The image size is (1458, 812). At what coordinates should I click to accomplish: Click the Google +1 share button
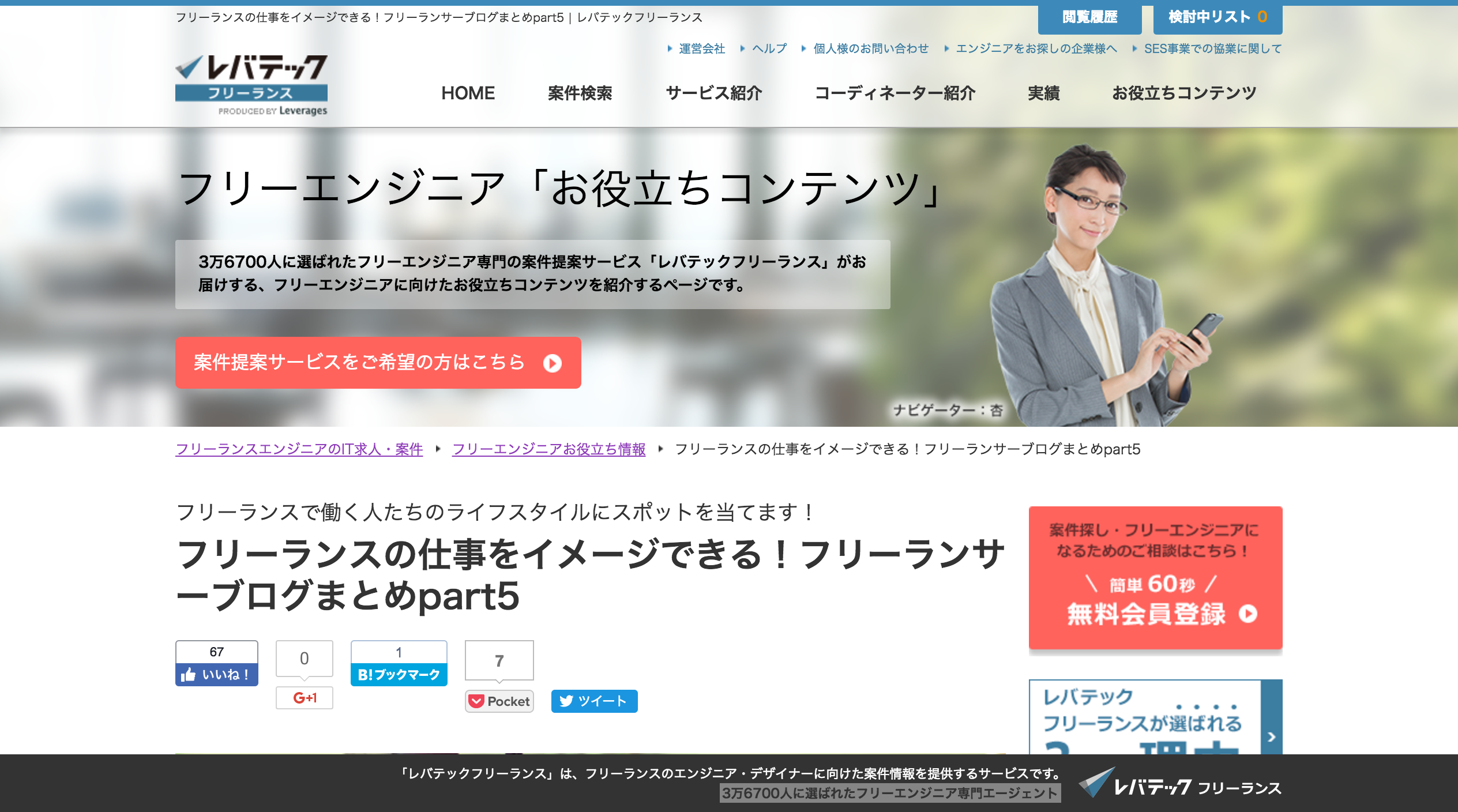(305, 698)
